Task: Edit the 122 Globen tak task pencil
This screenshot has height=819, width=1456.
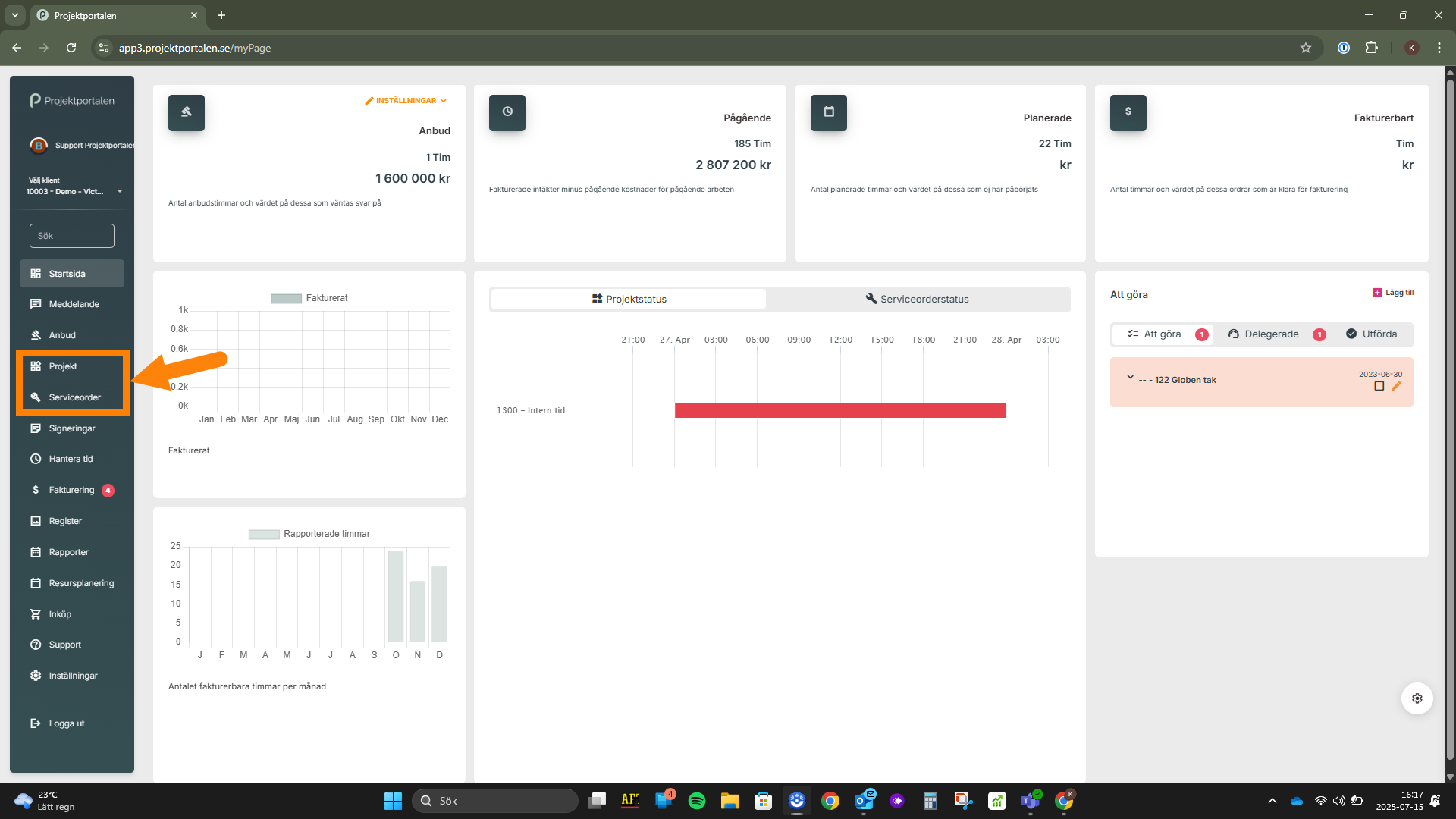Action: pyautogui.click(x=1396, y=386)
